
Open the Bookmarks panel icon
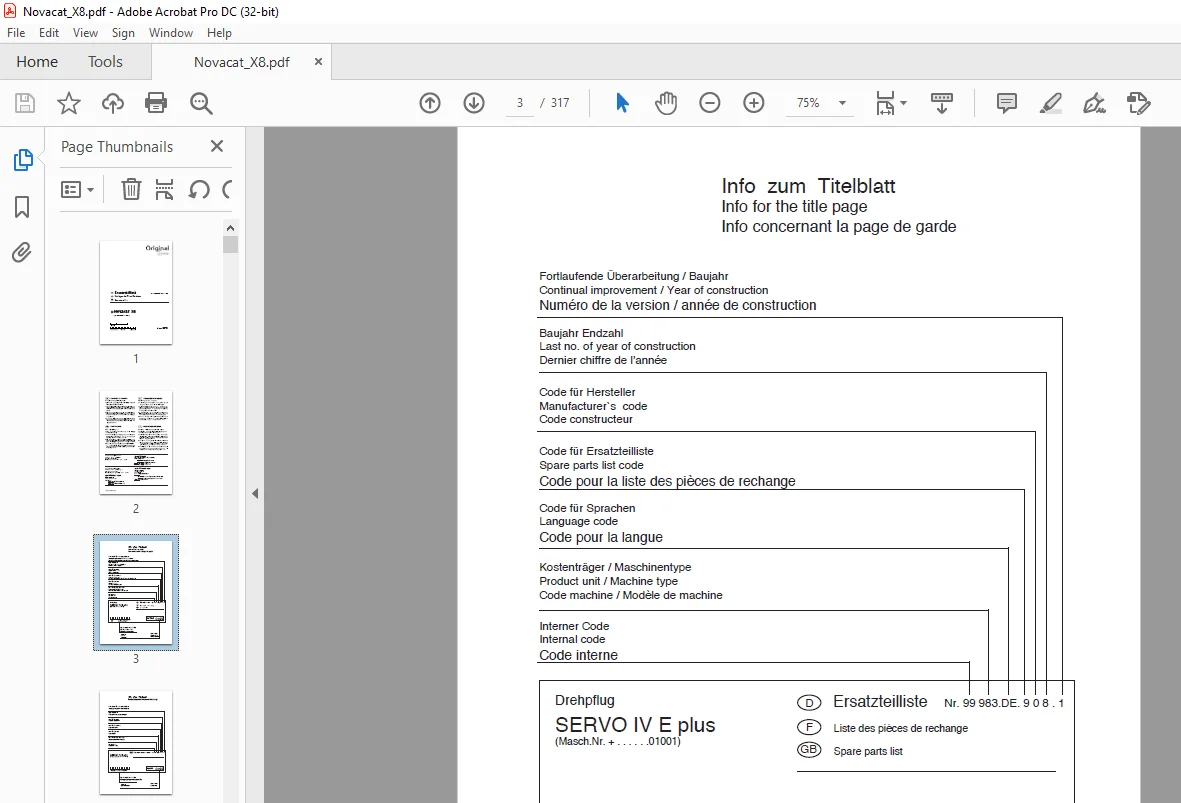click(x=23, y=206)
